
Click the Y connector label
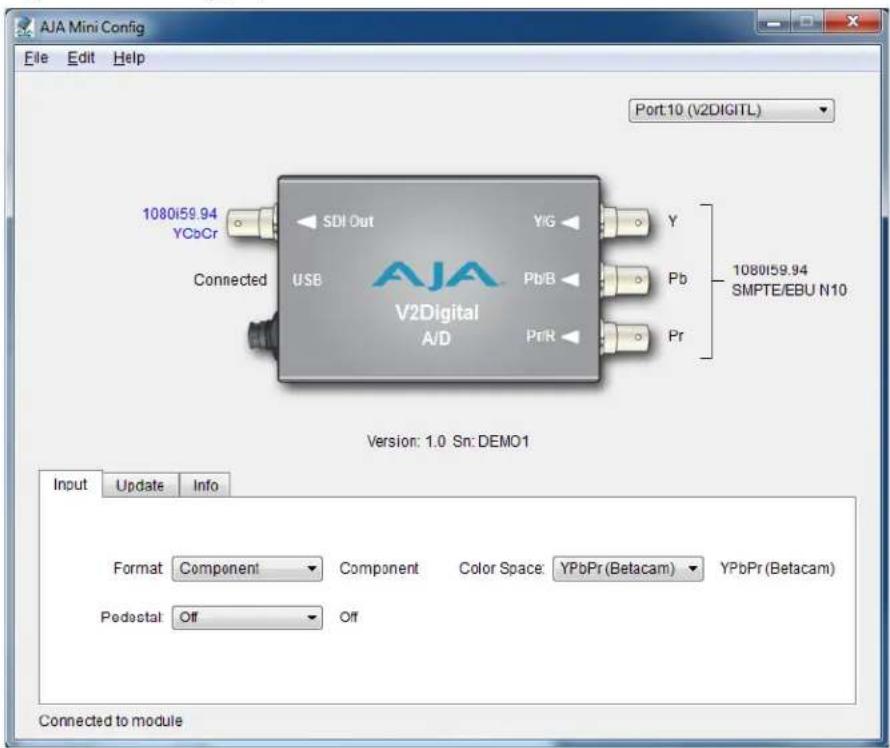point(673,221)
